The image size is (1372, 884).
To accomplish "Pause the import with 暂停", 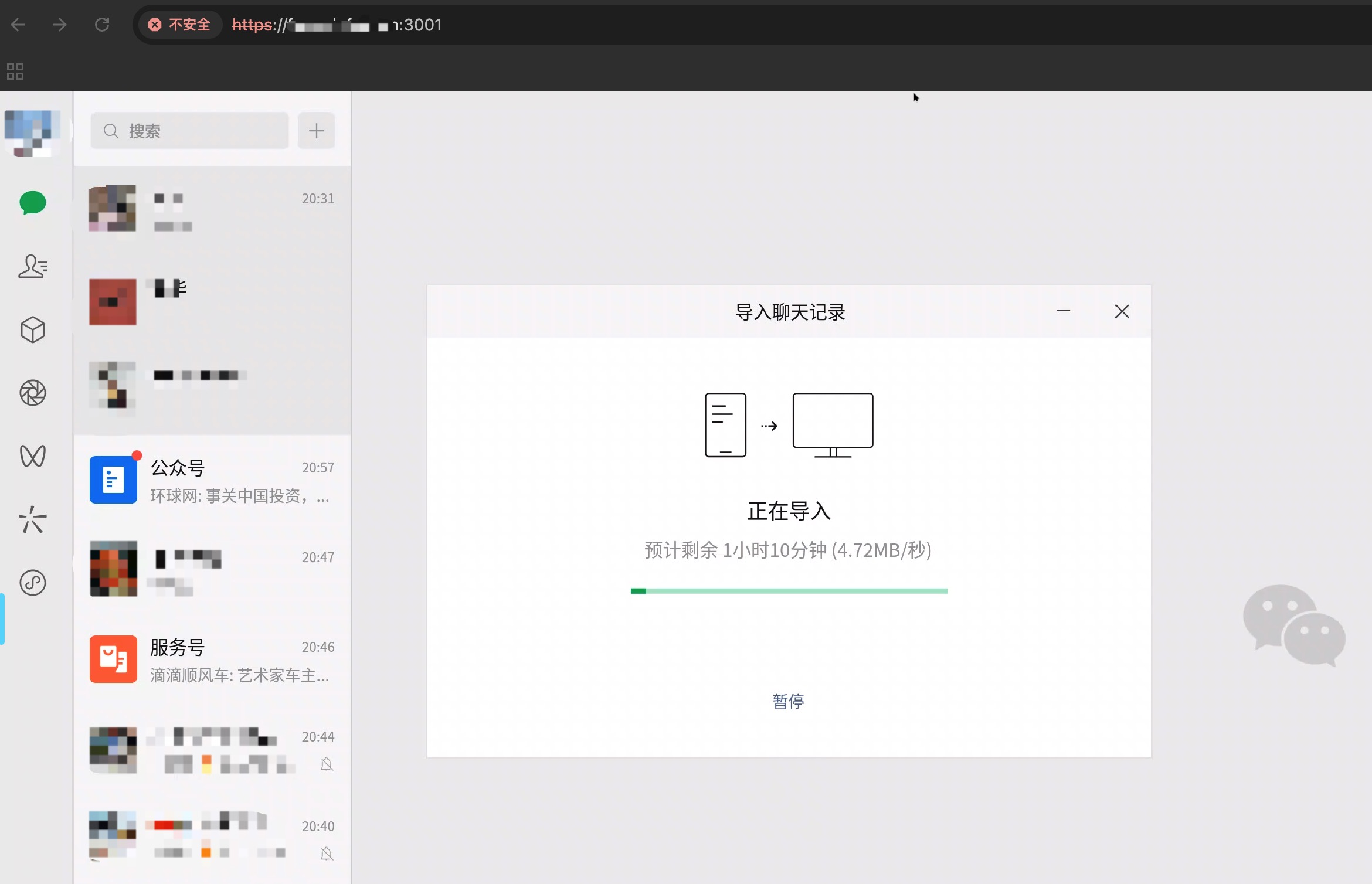I will [788, 701].
